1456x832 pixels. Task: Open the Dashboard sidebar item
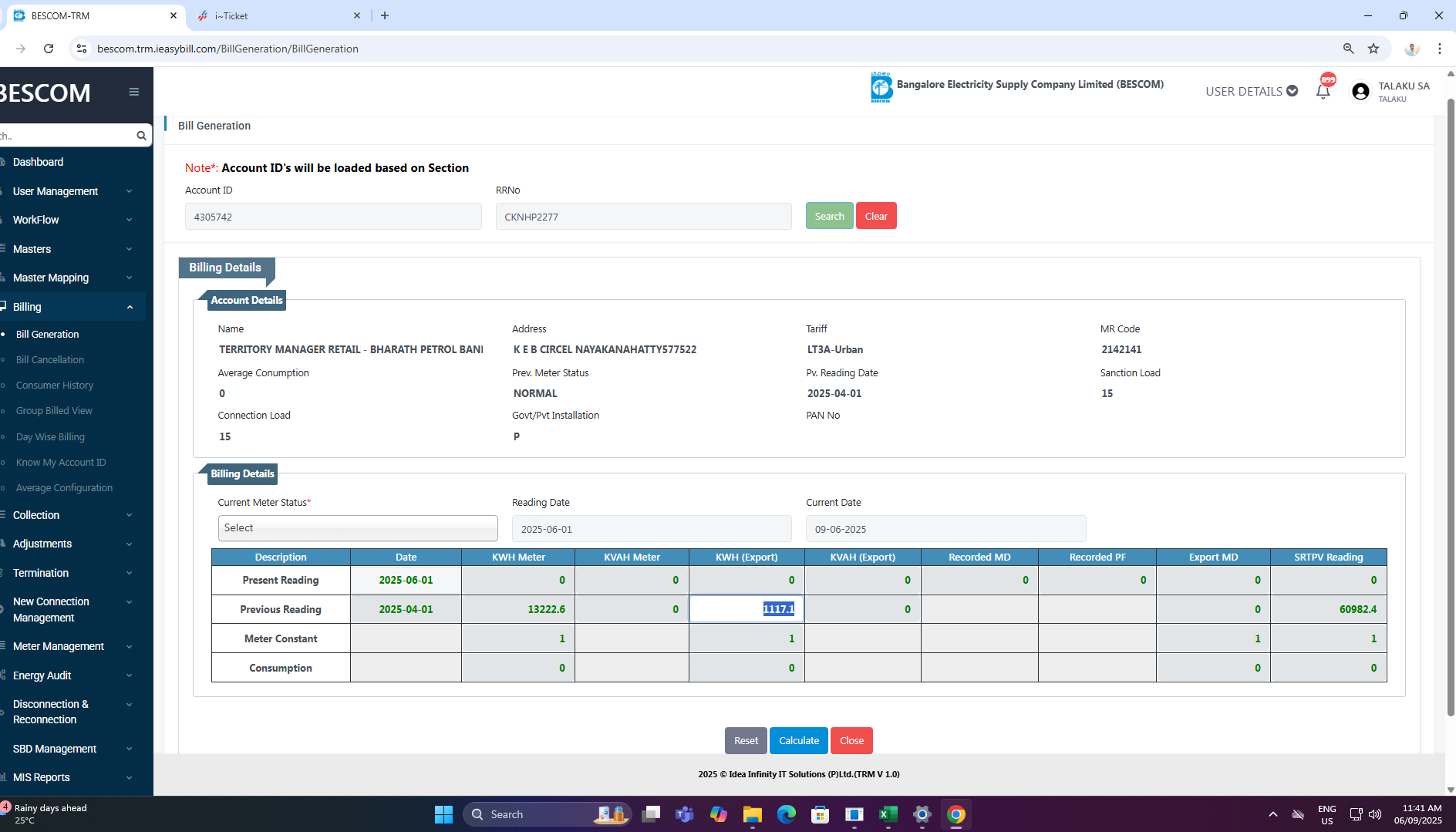(x=38, y=162)
